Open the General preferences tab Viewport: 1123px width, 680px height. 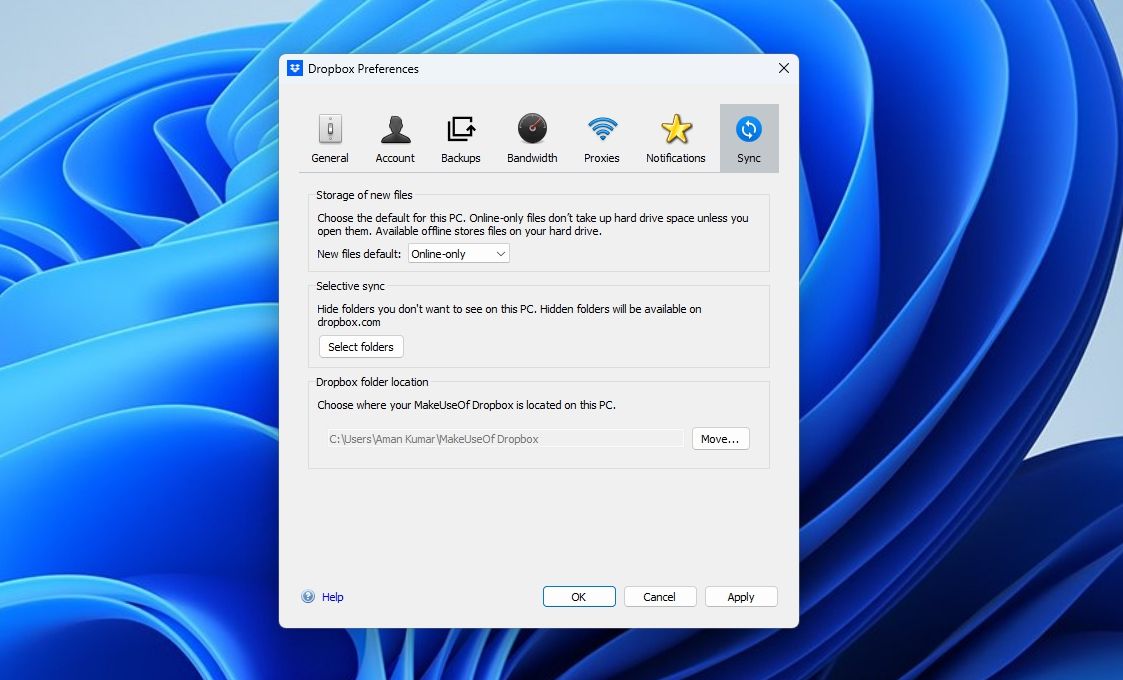(x=329, y=139)
